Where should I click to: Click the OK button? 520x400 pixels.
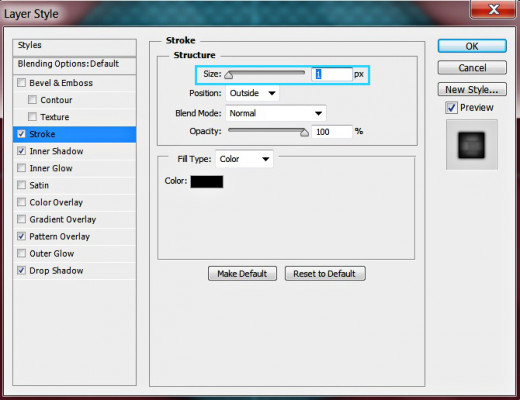pos(472,46)
